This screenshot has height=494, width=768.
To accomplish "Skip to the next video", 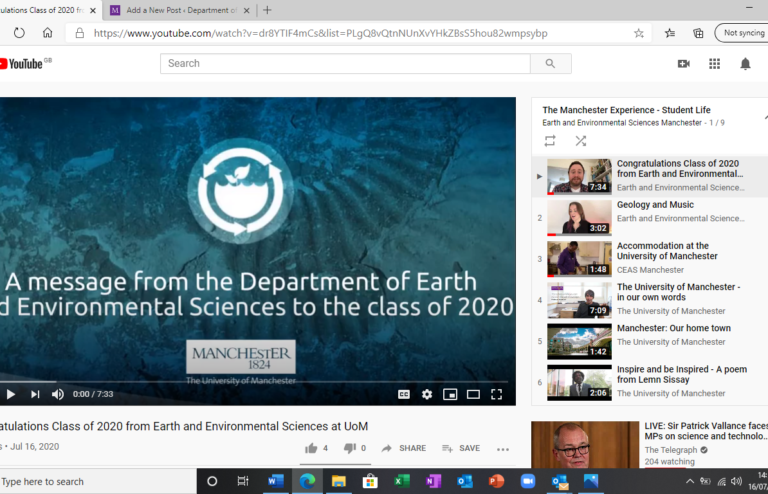I will pos(35,394).
